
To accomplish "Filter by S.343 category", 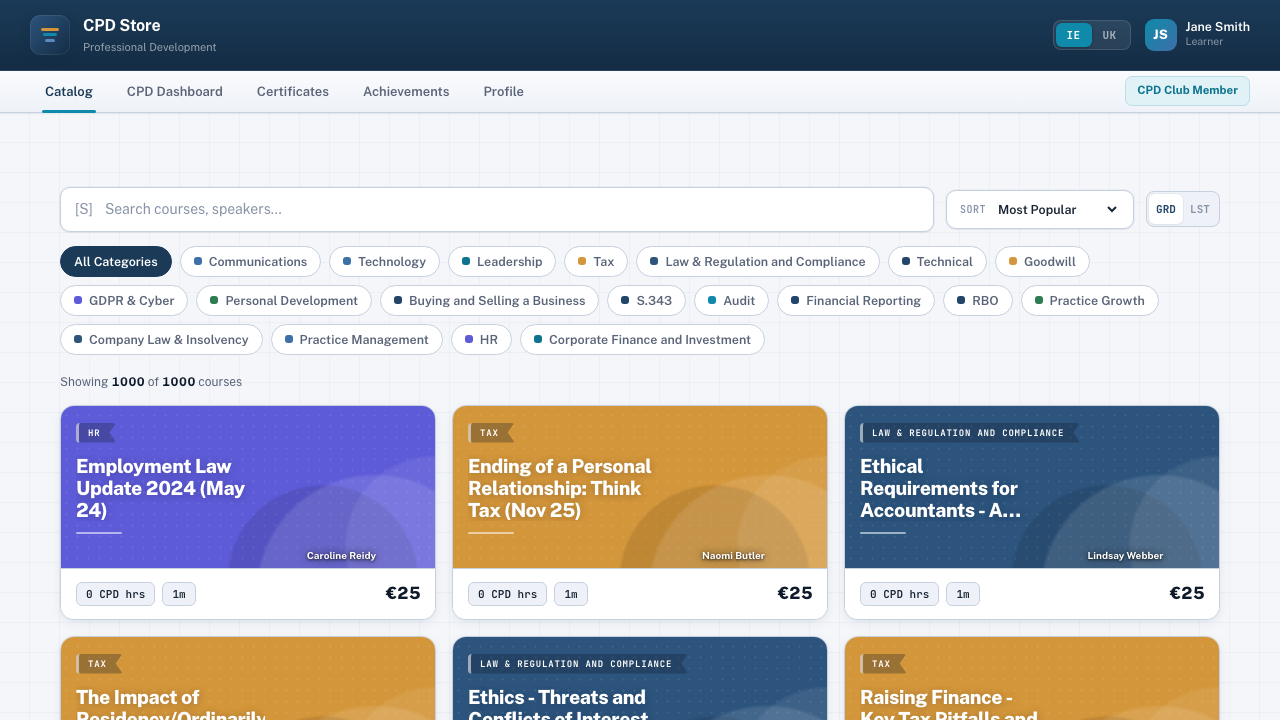I will 647,301.
